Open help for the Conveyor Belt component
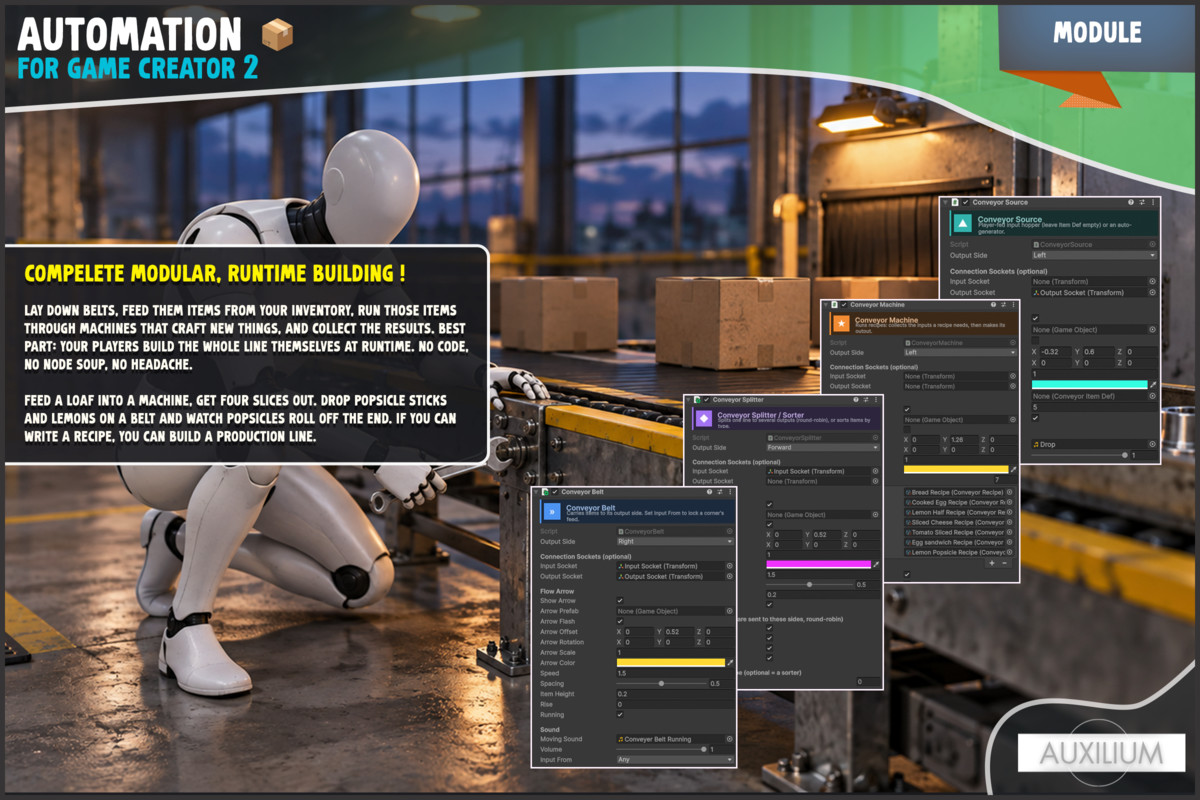 pos(709,492)
